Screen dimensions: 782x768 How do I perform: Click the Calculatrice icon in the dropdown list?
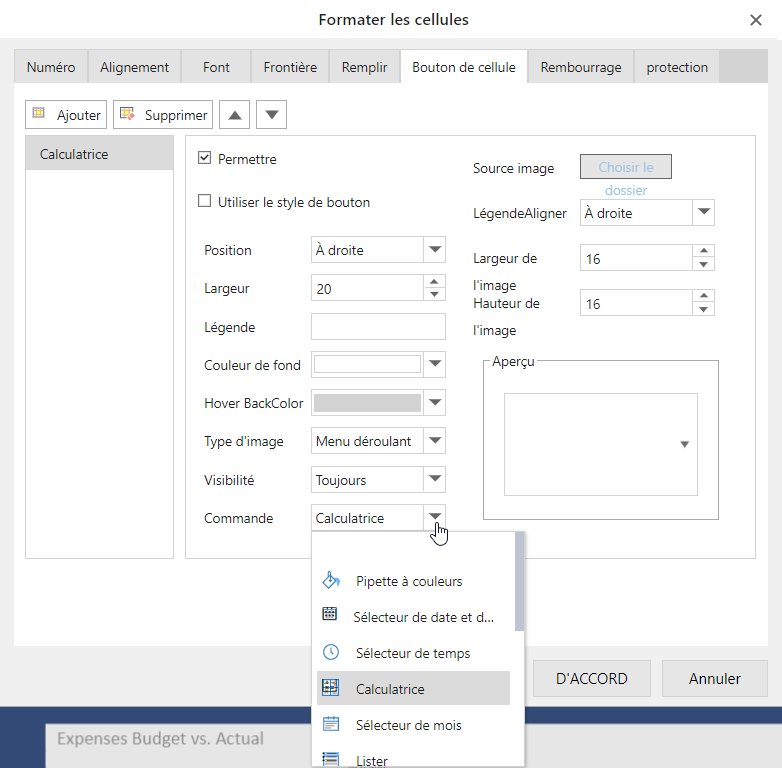pos(331,688)
